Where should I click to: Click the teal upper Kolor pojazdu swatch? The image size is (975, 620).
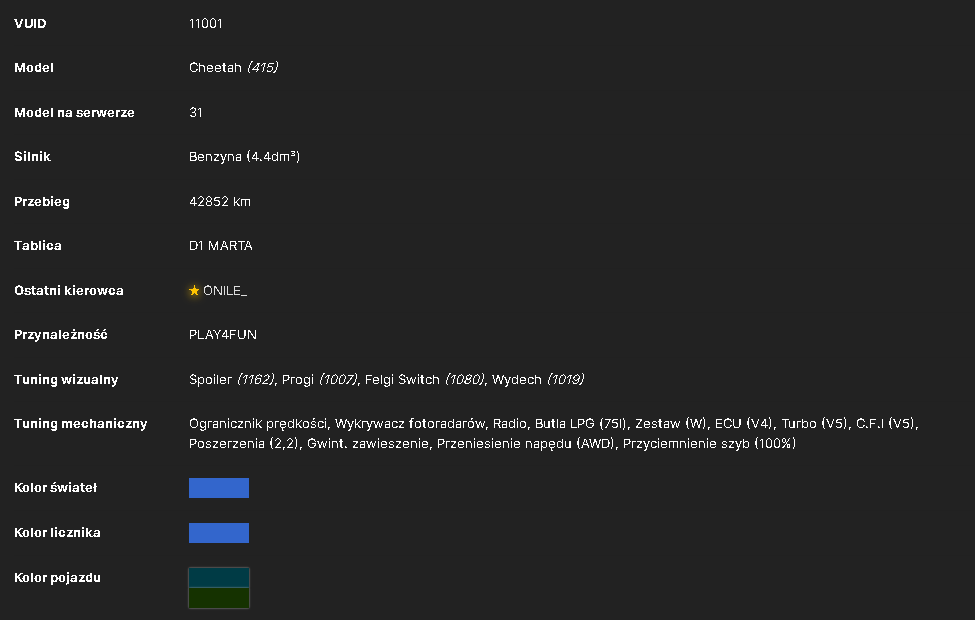click(219, 578)
